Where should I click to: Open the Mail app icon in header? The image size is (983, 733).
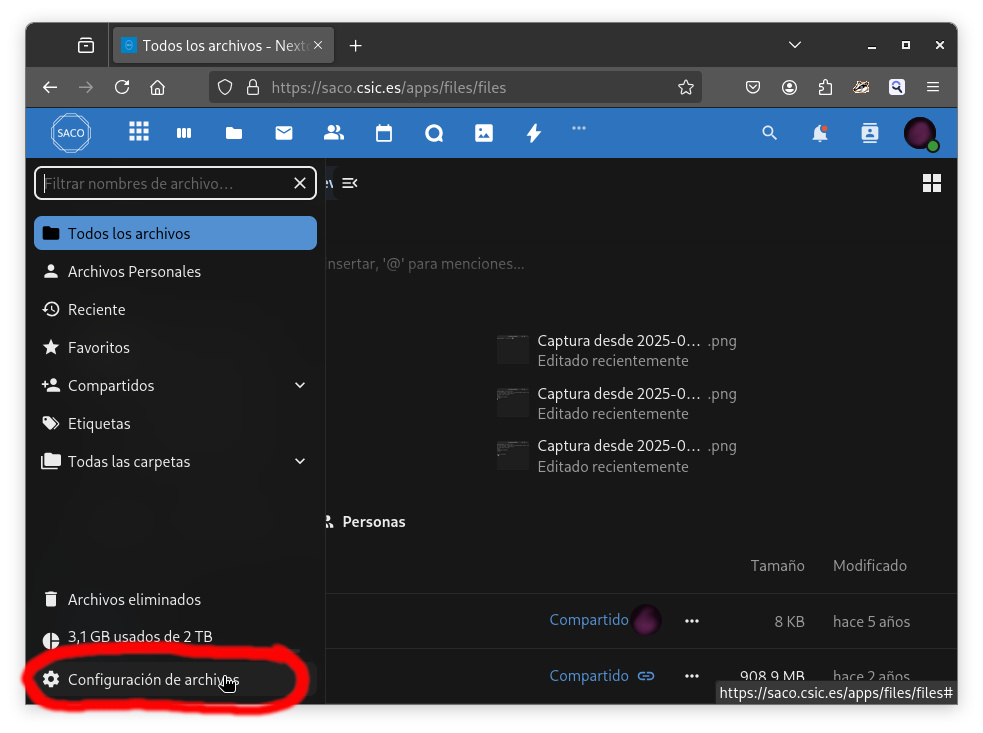point(284,133)
